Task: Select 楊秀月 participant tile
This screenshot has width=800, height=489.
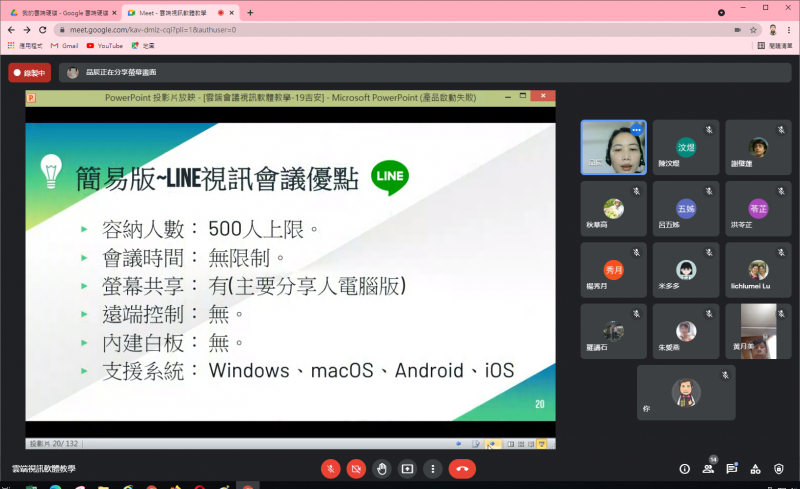Action: [x=613, y=270]
